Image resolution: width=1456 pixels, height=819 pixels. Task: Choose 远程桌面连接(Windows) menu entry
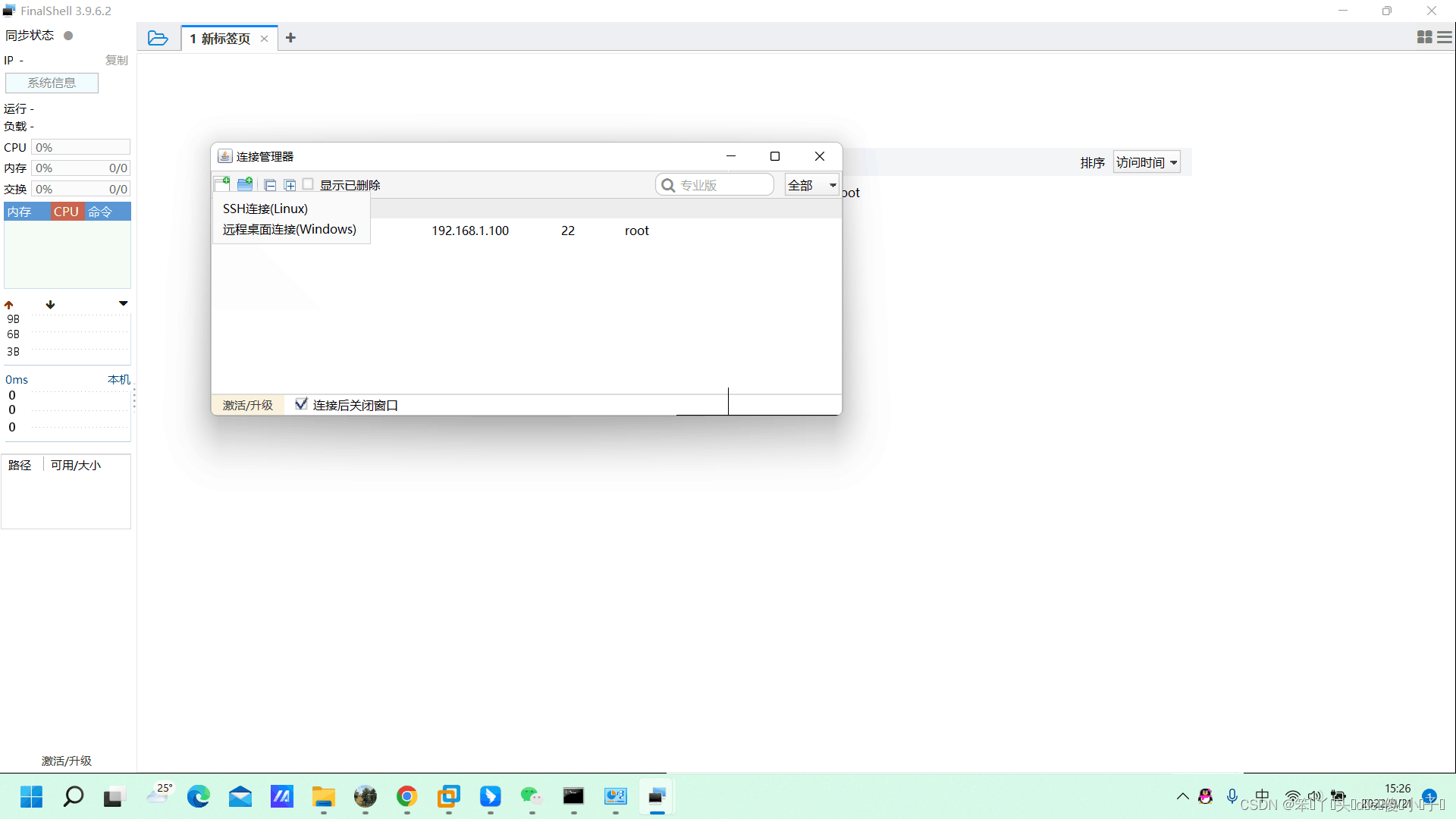pyautogui.click(x=289, y=229)
